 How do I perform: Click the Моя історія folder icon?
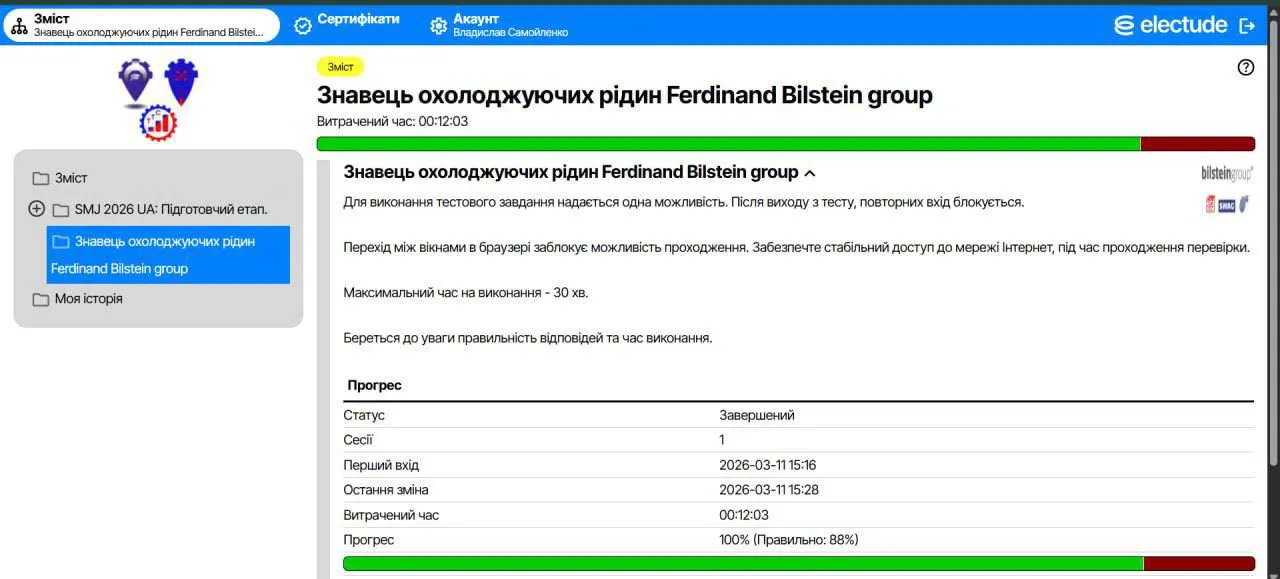click(41, 299)
